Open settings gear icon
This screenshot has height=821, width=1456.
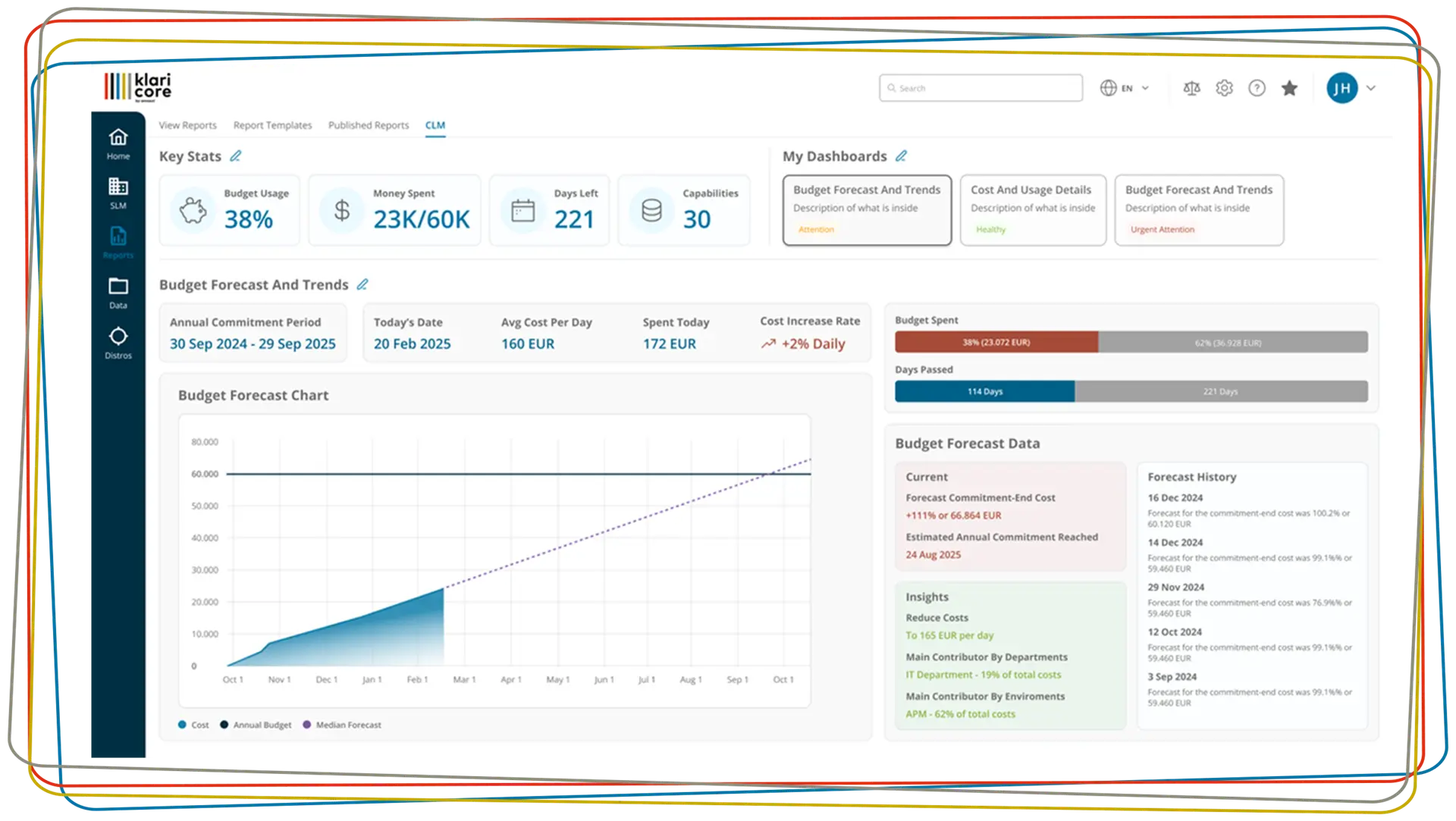pyautogui.click(x=1224, y=88)
